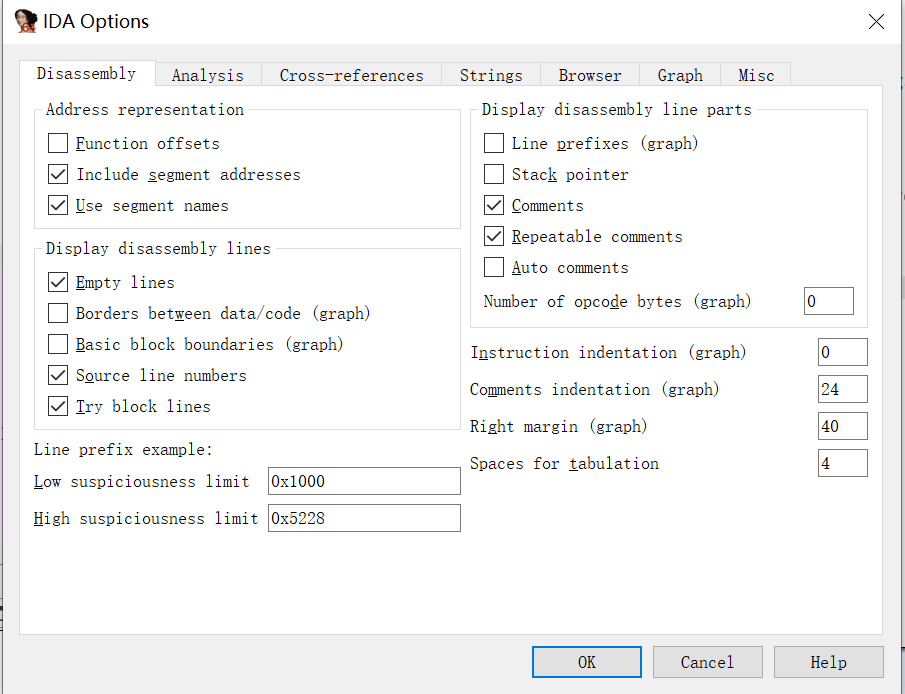Uncheck Try block lines
Screen dimensions: 905x694
[58, 406]
